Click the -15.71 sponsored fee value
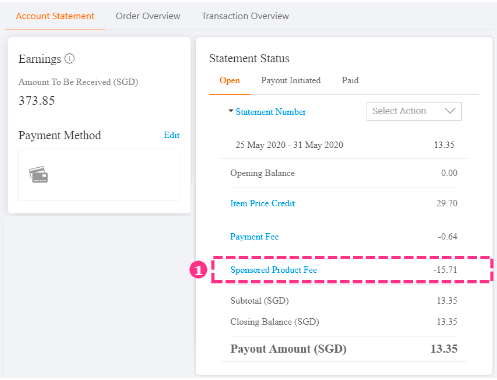This screenshot has height=380, width=497. click(x=445, y=270)
